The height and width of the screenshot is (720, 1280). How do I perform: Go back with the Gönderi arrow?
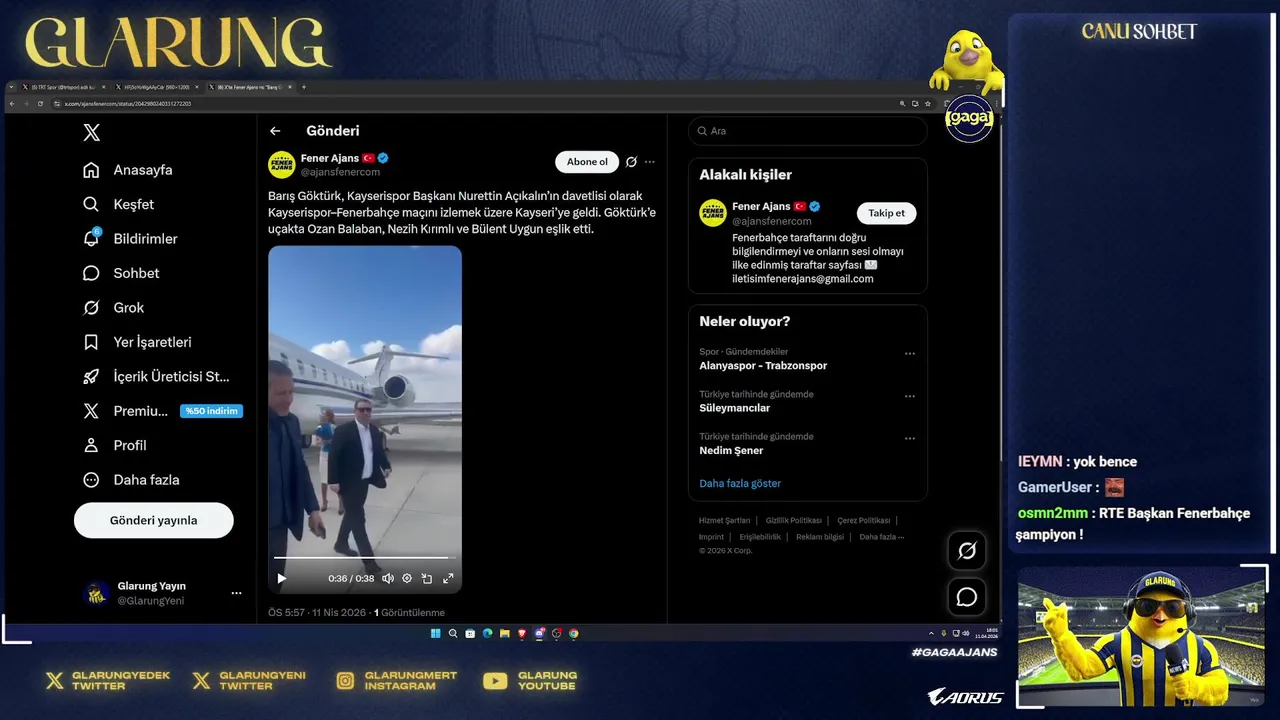275,131
